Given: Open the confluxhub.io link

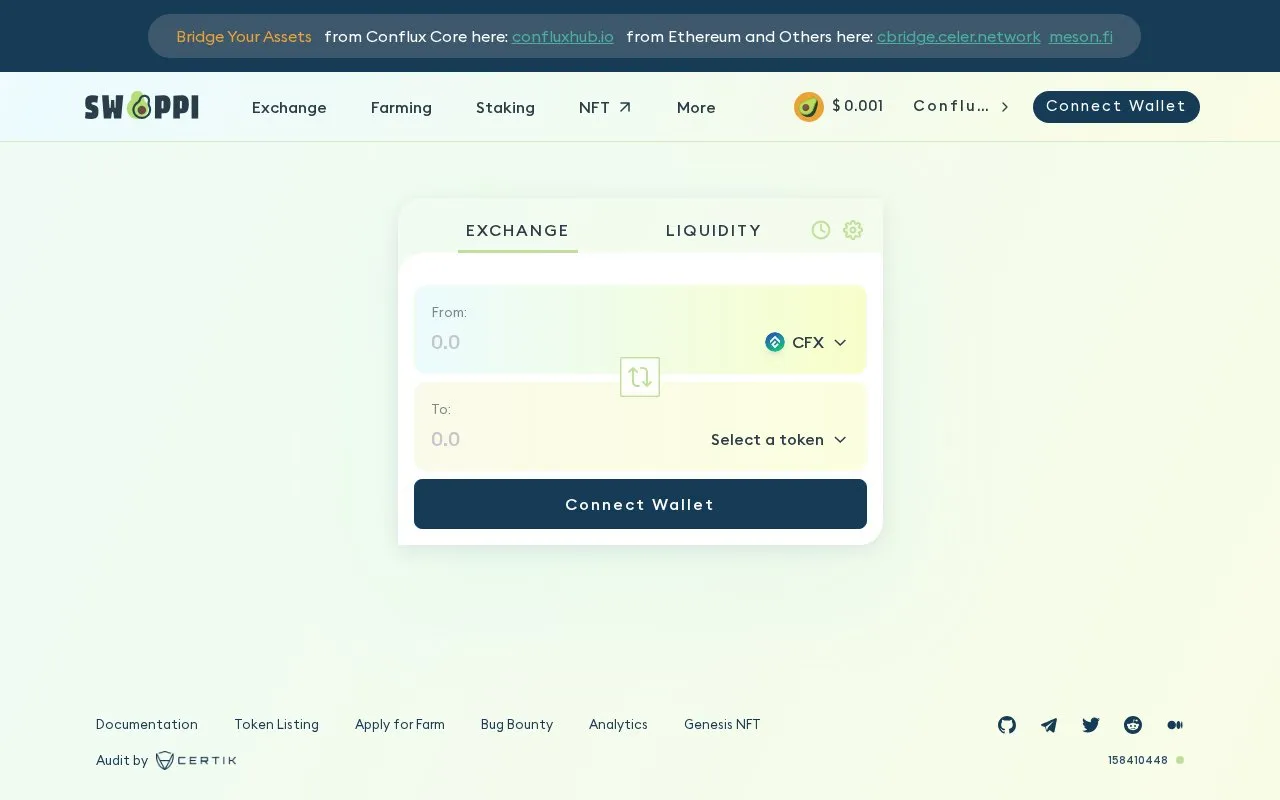Looking at the screenshot, I should (563, 37).
